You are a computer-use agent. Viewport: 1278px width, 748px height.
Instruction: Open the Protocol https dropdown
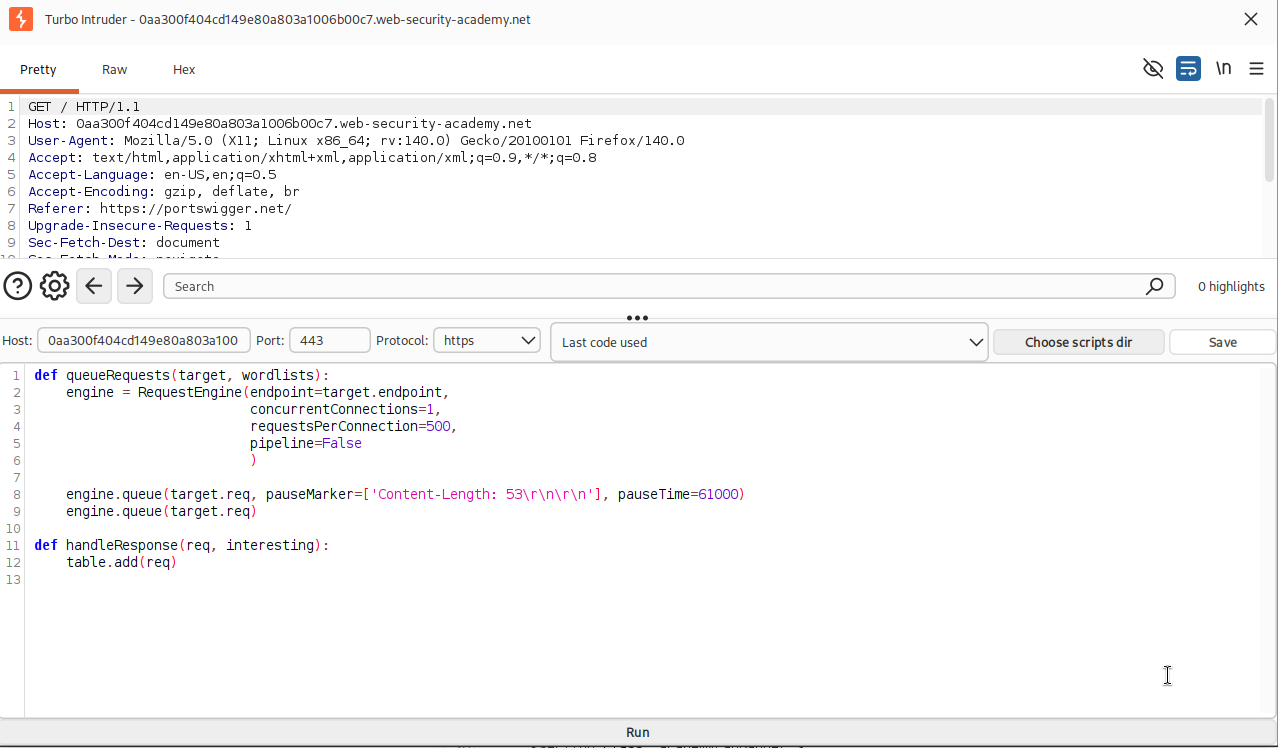pos(487,341)
